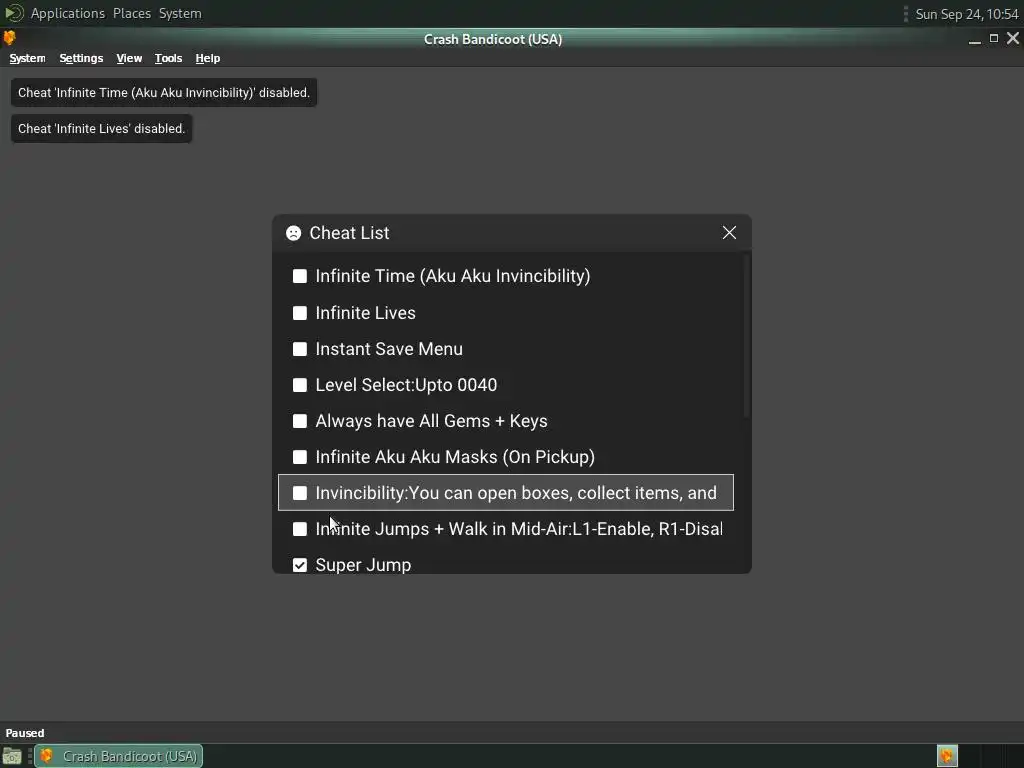Enable Level Select:Upto 0040 checkbox
This screenshot has height=768, width=1024.
[300, 385]
